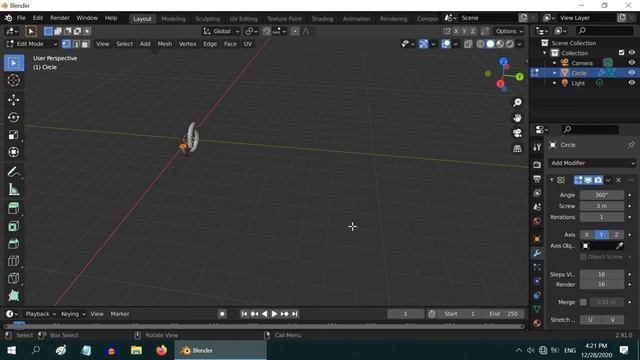Image resolution: width=640 pixels, height=360 pixels.
Task: Hide the Camera in the outliner
Action: 631,63
